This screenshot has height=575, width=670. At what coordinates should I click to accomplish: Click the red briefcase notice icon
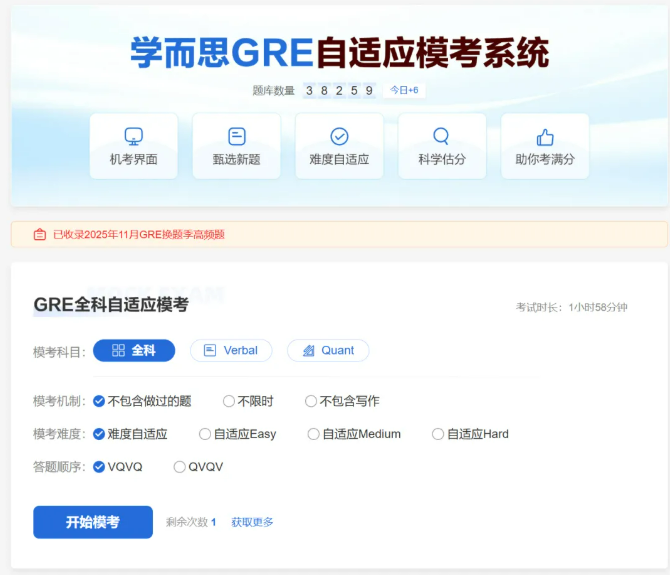pos(39,235)
